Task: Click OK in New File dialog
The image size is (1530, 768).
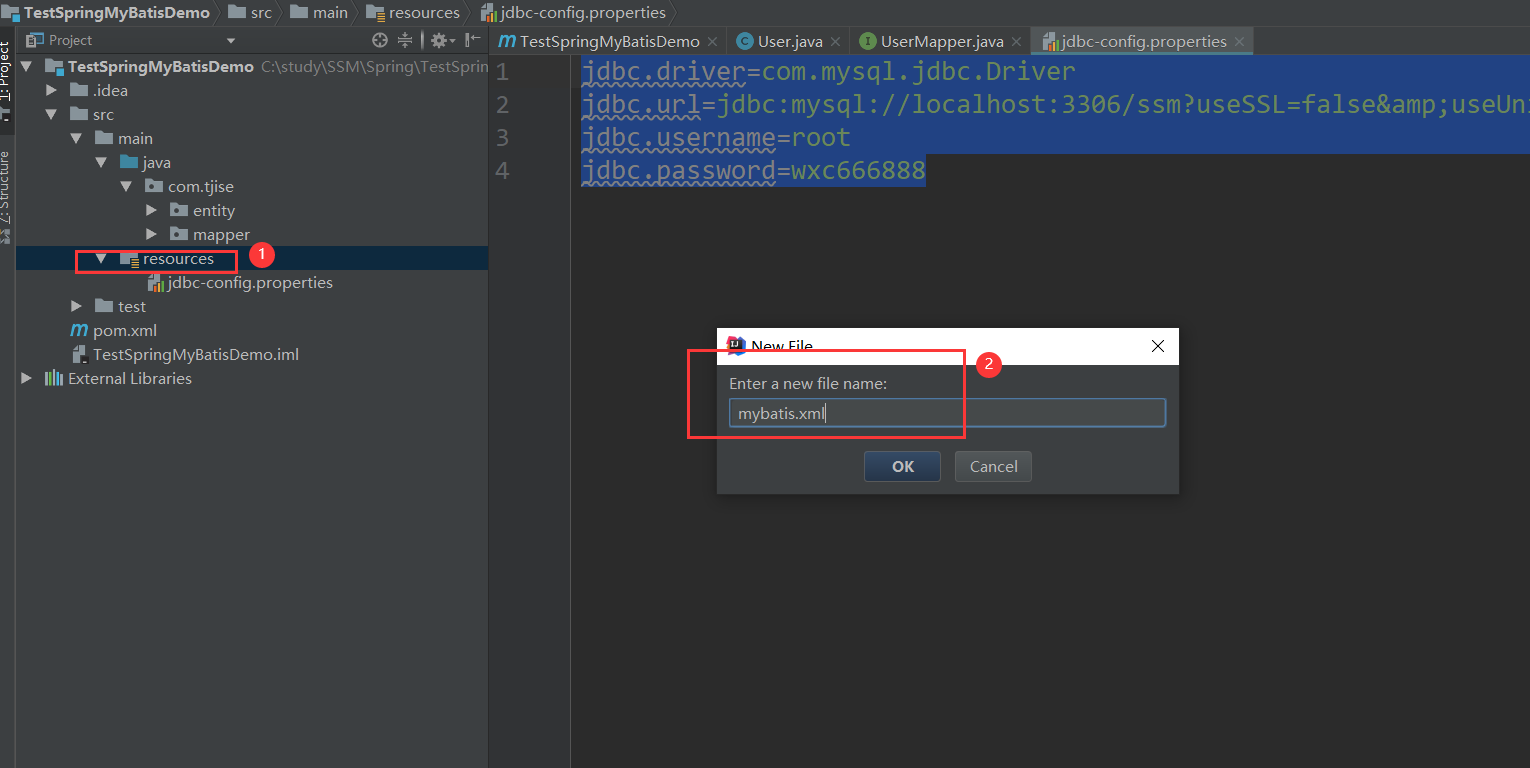Action: 902,466
